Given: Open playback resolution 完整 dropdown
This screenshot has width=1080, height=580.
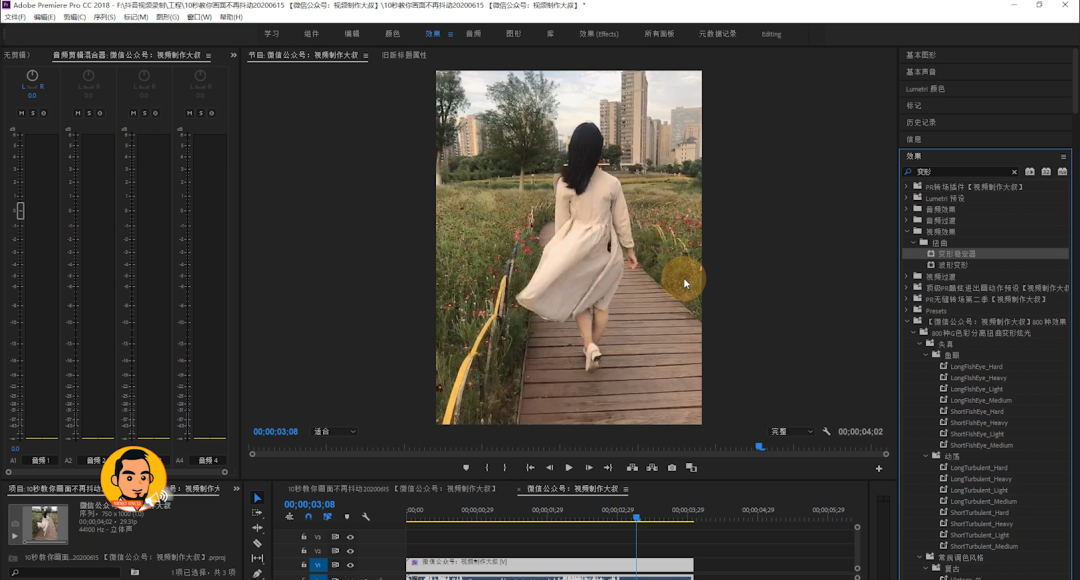Looking at the screenshot, I should pos(791,432).
